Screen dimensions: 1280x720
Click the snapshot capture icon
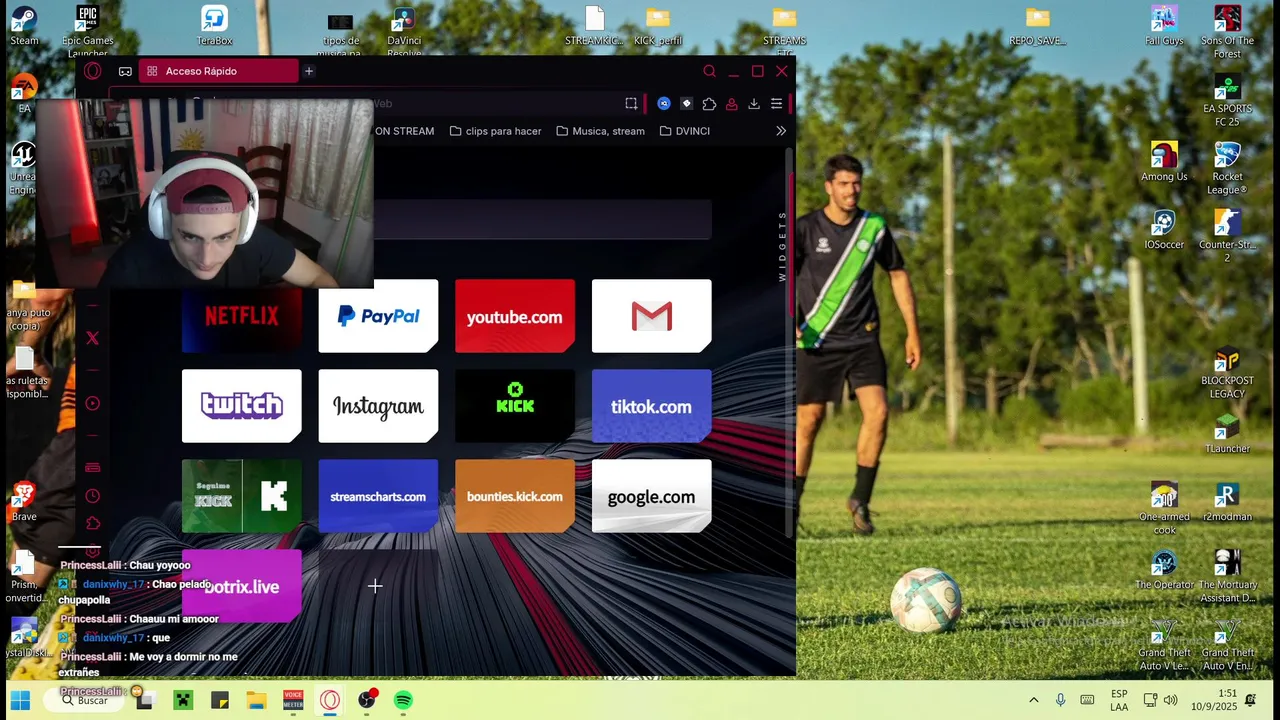(x=631, y=103)
